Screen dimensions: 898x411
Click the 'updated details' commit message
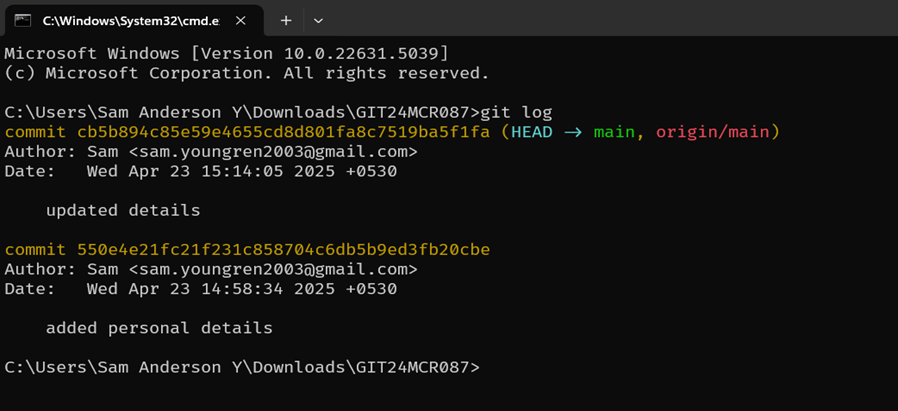123,211
